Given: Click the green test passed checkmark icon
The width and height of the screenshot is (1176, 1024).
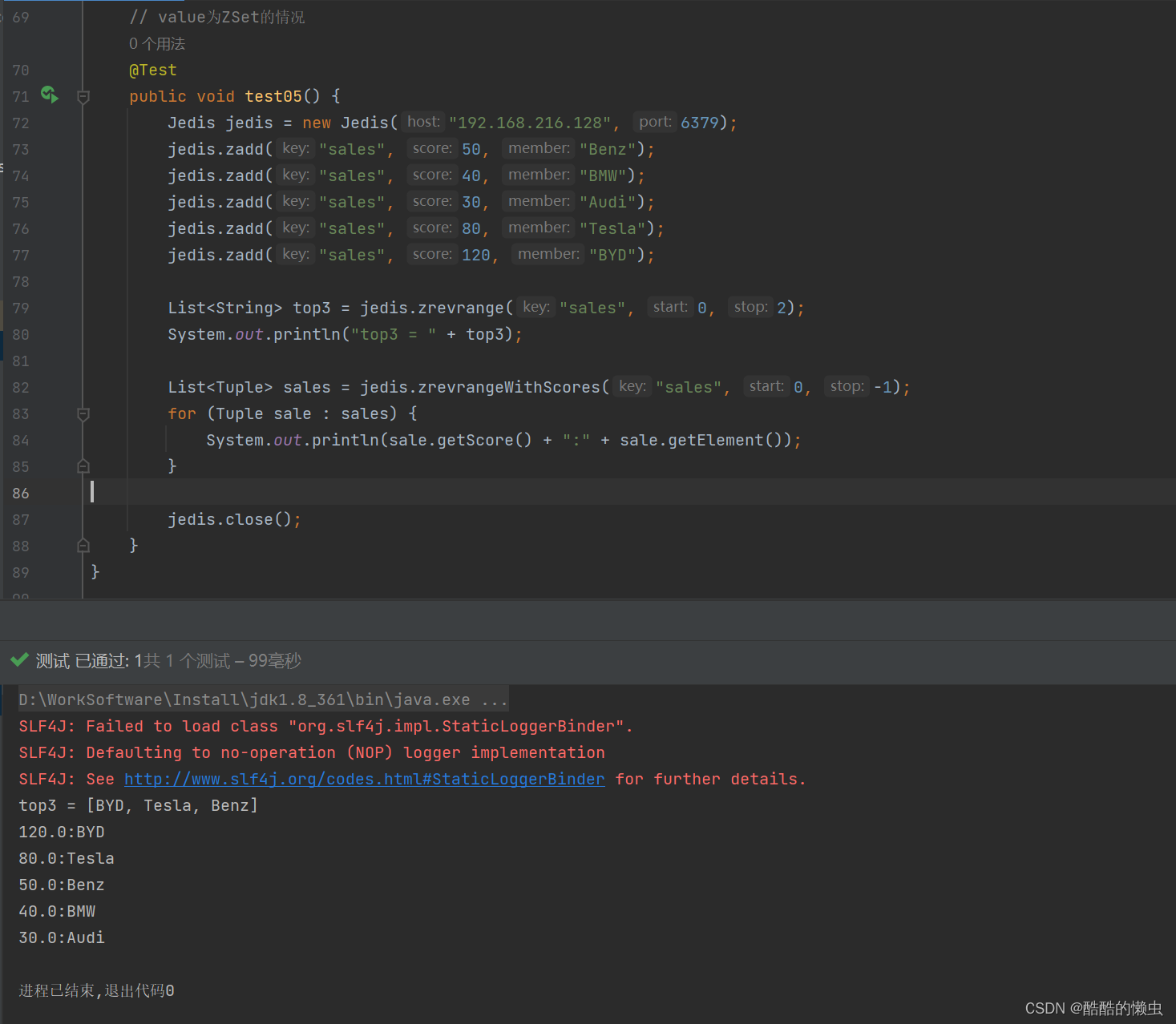Looking at the screenshot, I should [19, 660].
